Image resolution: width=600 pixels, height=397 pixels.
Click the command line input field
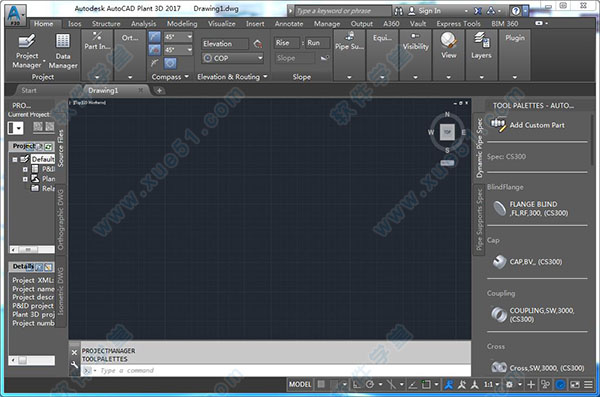pos(276,371)
